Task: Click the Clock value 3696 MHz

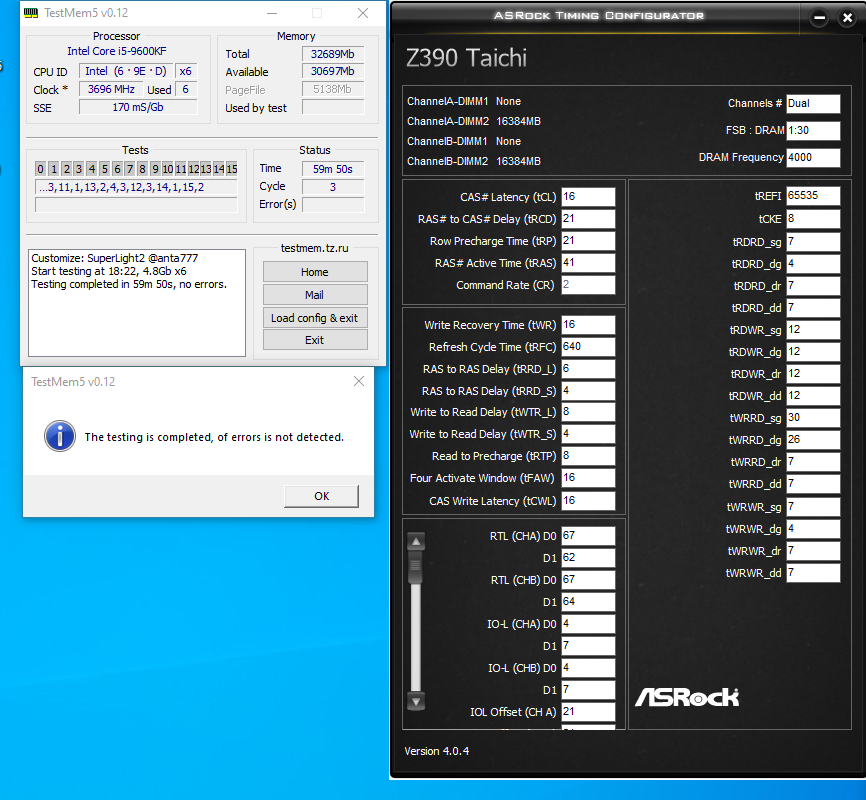Action: [x=111, y=89]
